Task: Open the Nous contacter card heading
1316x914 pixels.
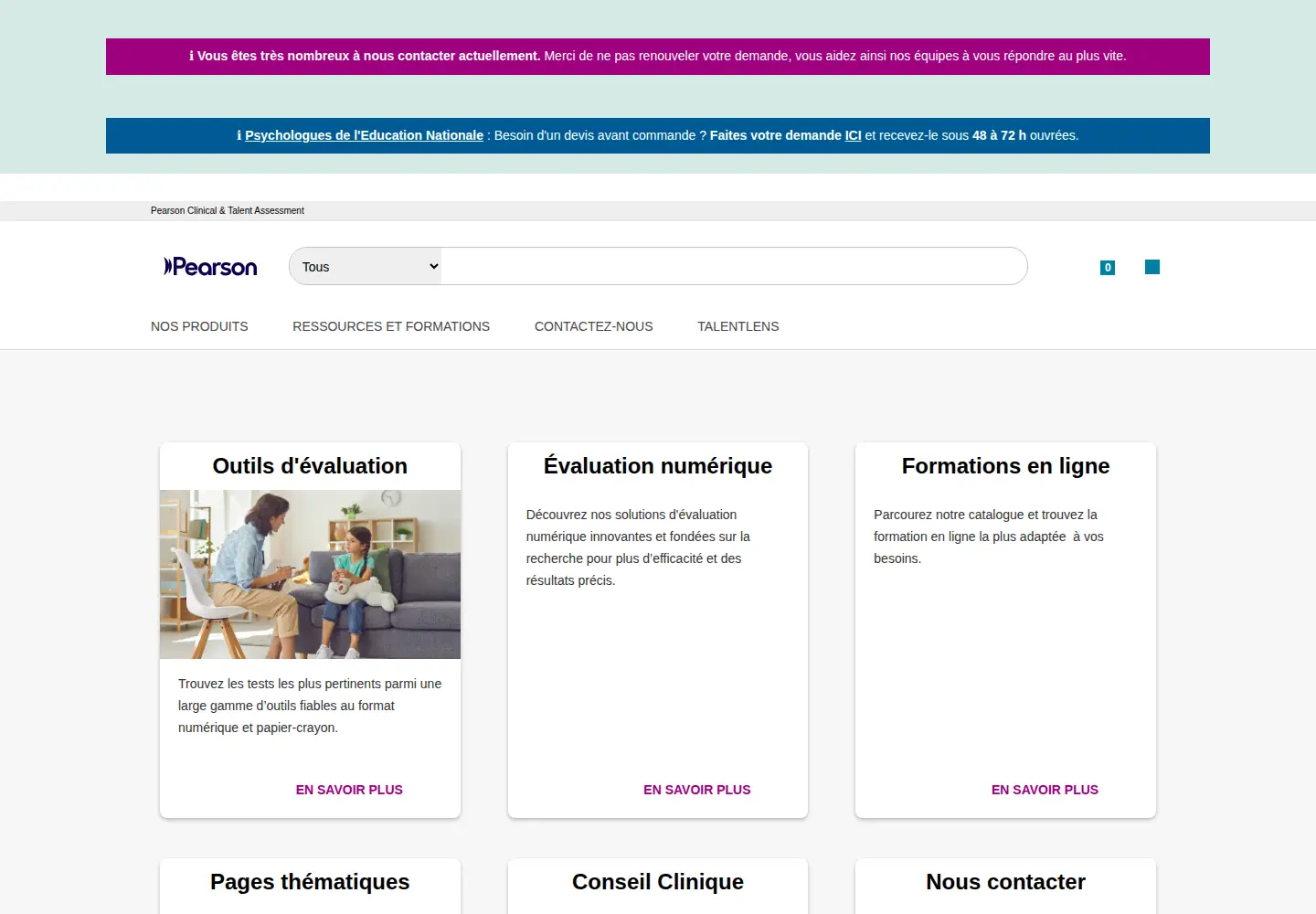Action: pos(1005,882)
